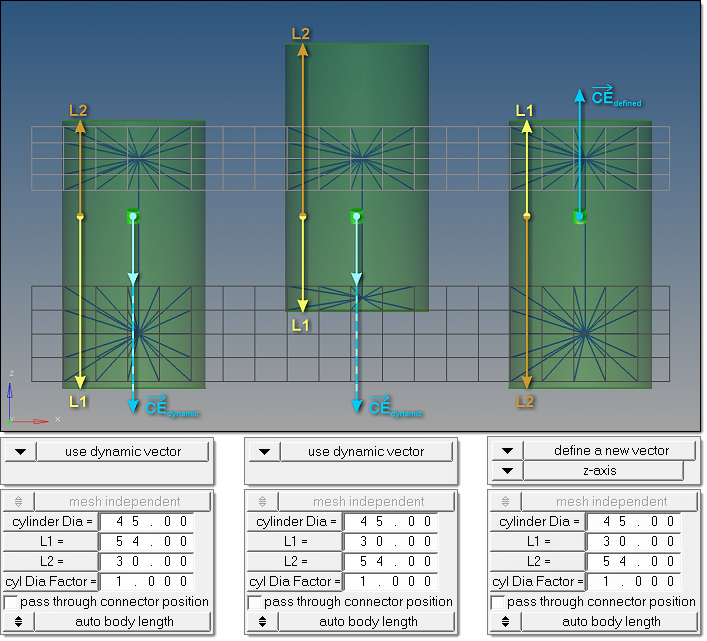Open dropdown arrow beside 'define a new vector'
This screenshot has height=641, width=707.
click(507, 451)
